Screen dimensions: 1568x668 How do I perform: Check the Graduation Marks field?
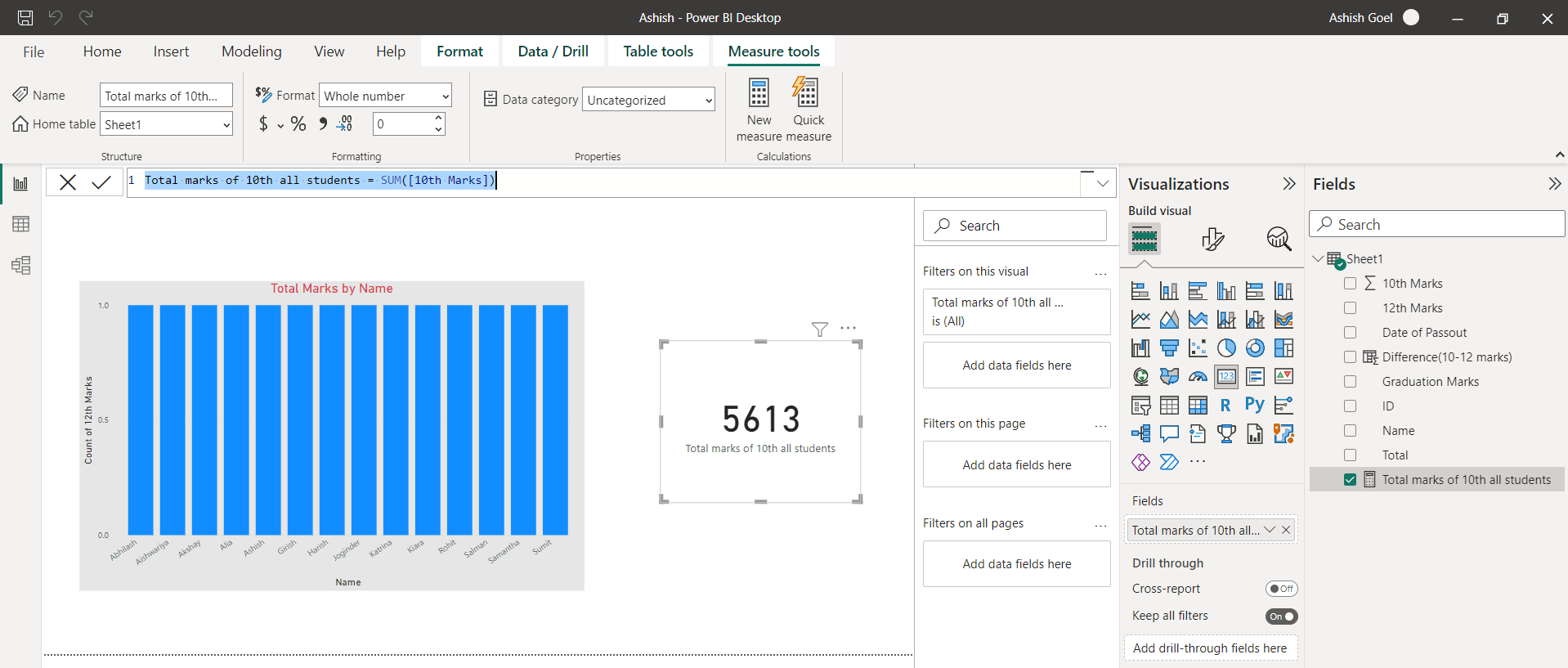click(1350, 381)
